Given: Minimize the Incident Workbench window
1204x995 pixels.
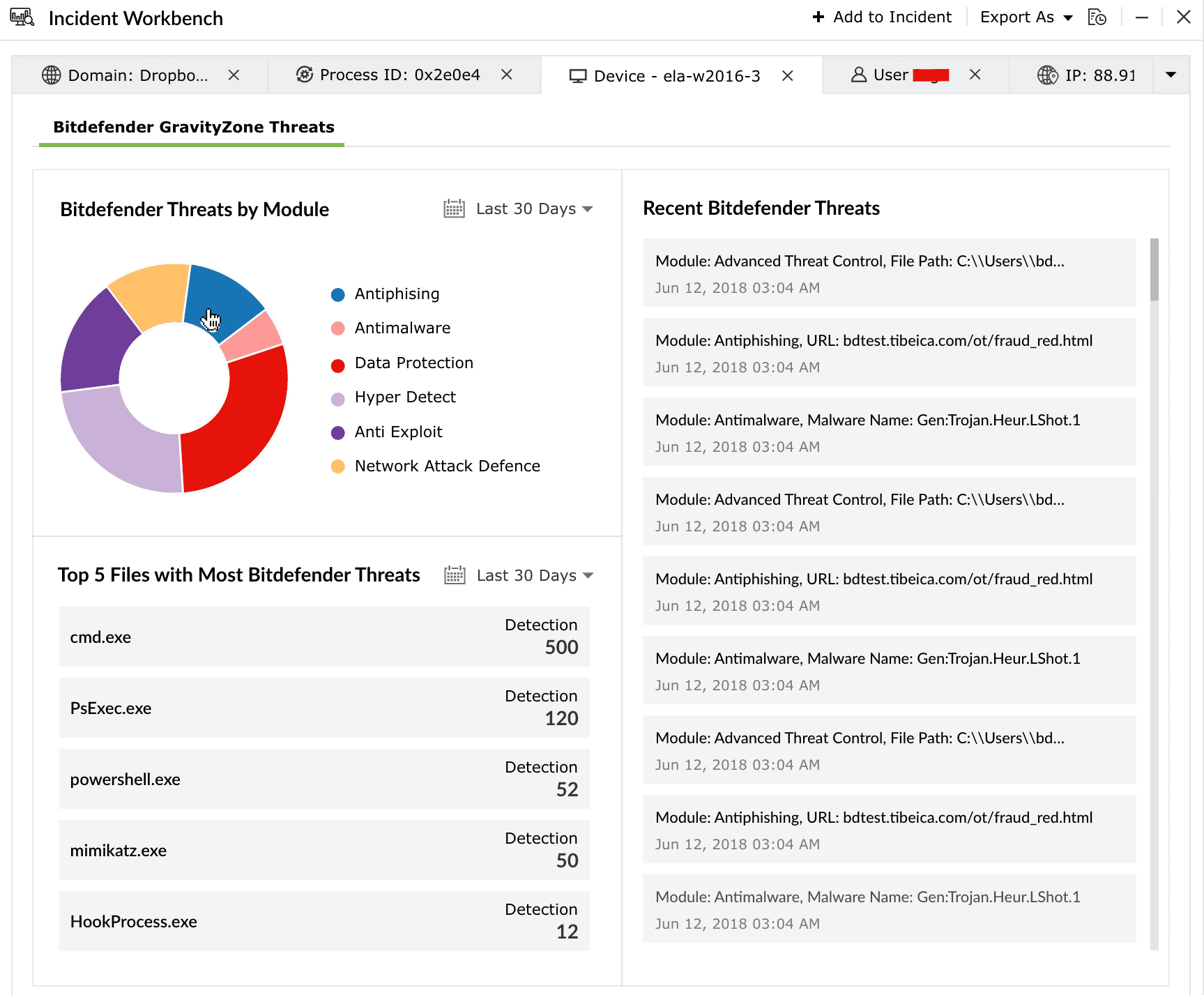Looking at the screenshot, I should (x=1142, y=17).
